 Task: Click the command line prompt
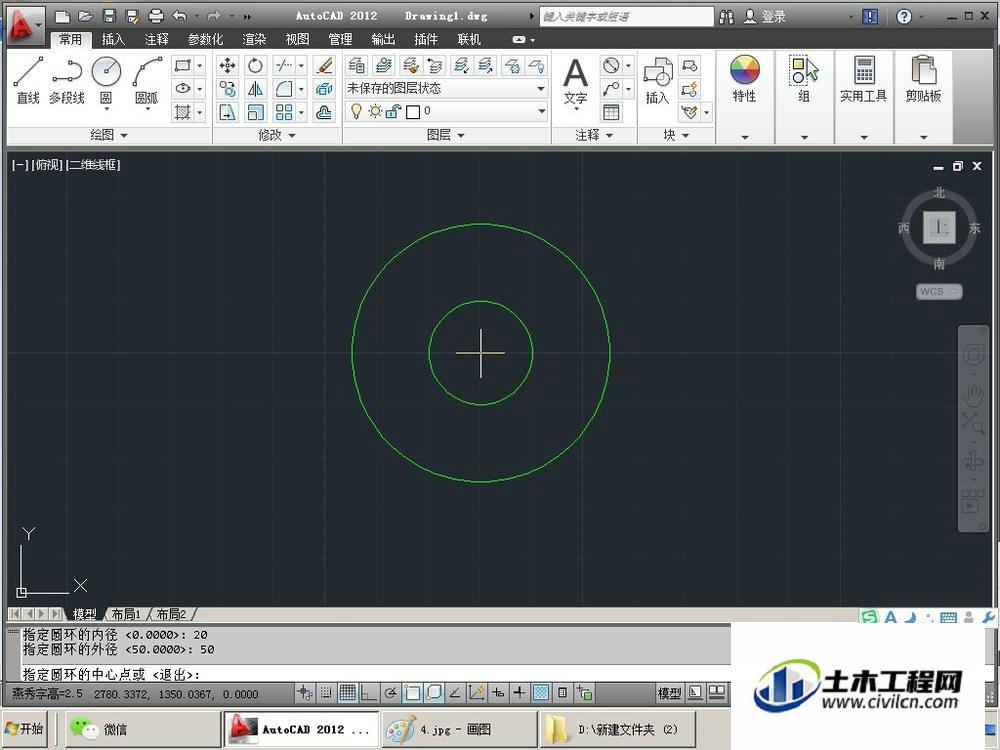tap(376, 673)
